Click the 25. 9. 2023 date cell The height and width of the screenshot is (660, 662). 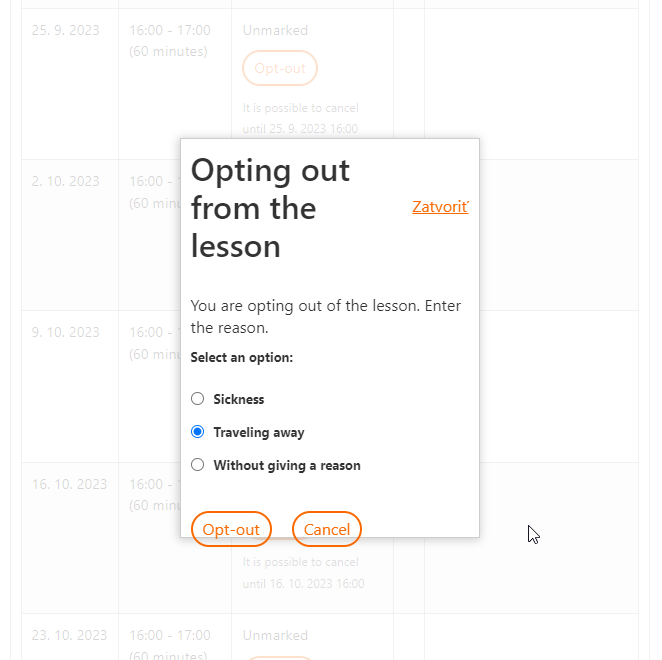[65, 30]
